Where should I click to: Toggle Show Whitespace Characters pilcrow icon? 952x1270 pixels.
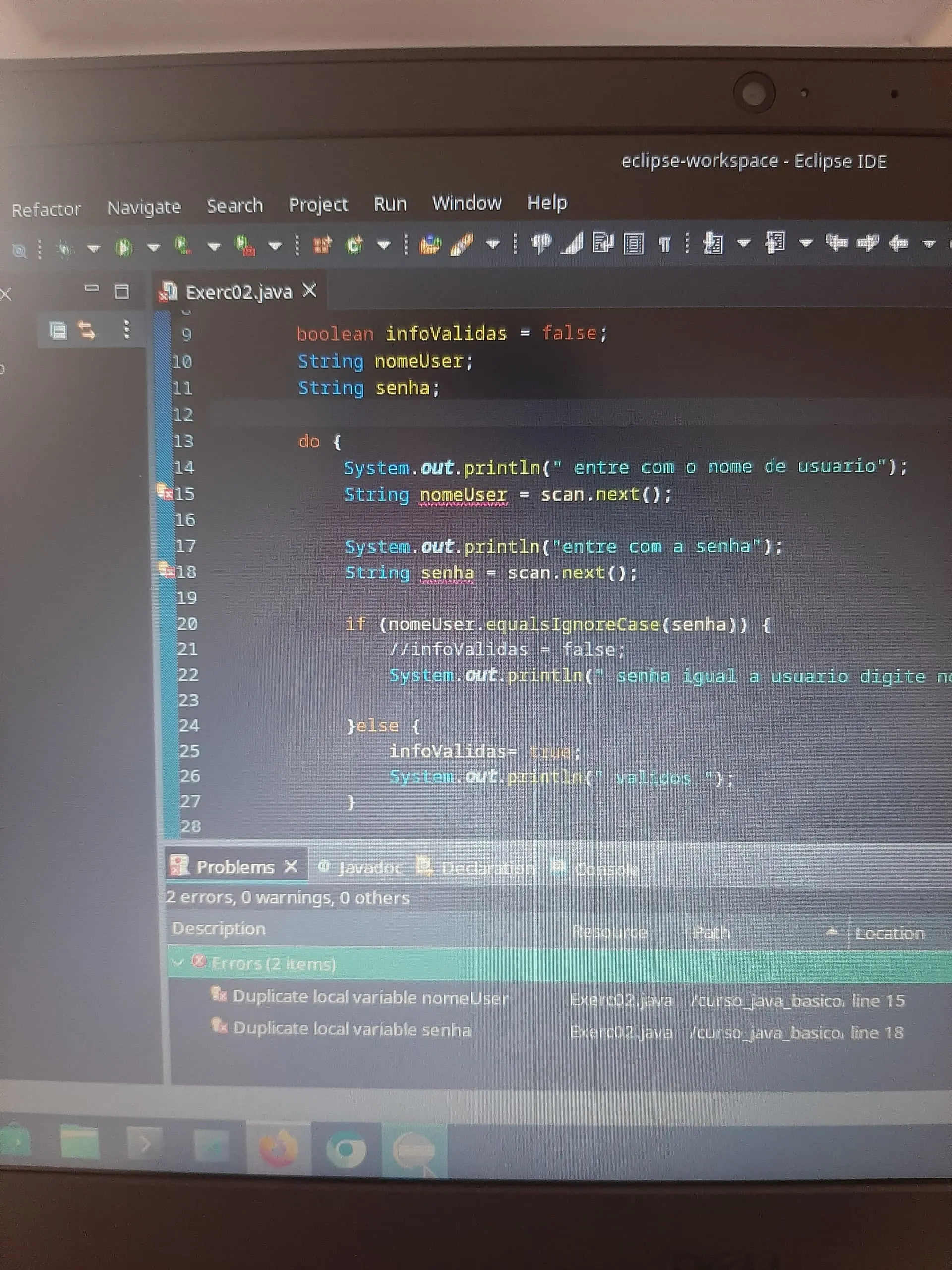coord(664,245)
